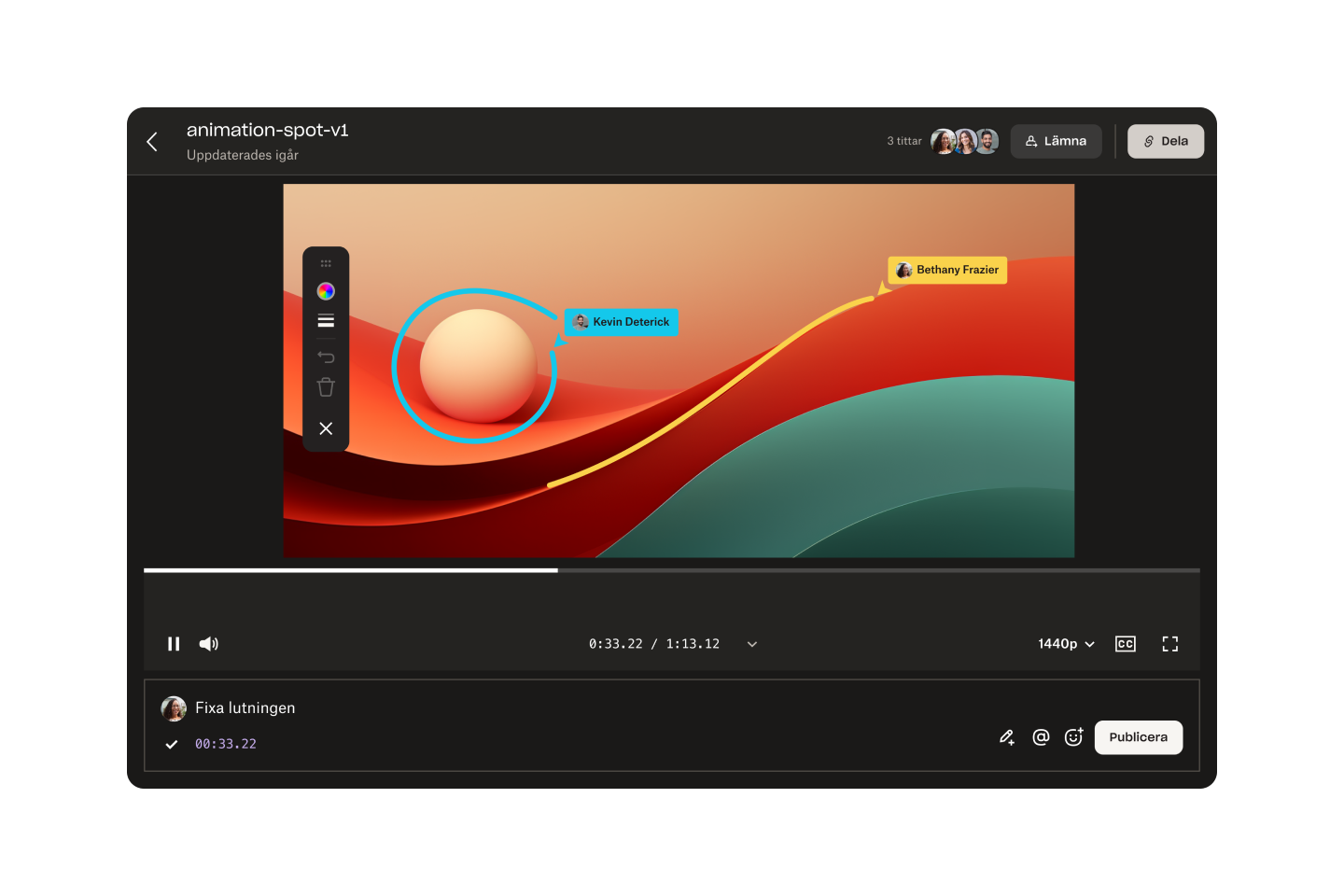
Task: Click the commenter avatar beside Fixa lutningen
Action: click(x=174, y=708)
